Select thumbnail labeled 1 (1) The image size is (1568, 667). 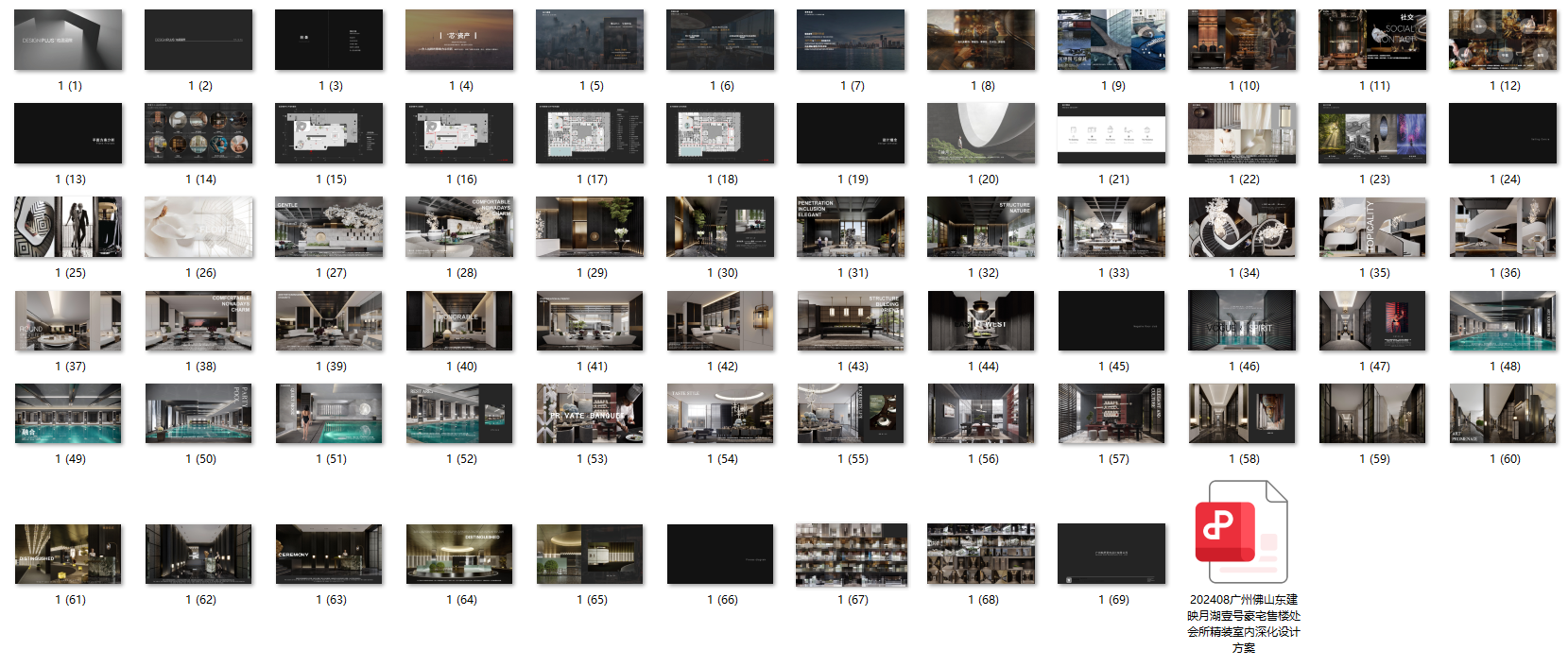point(68,40)
